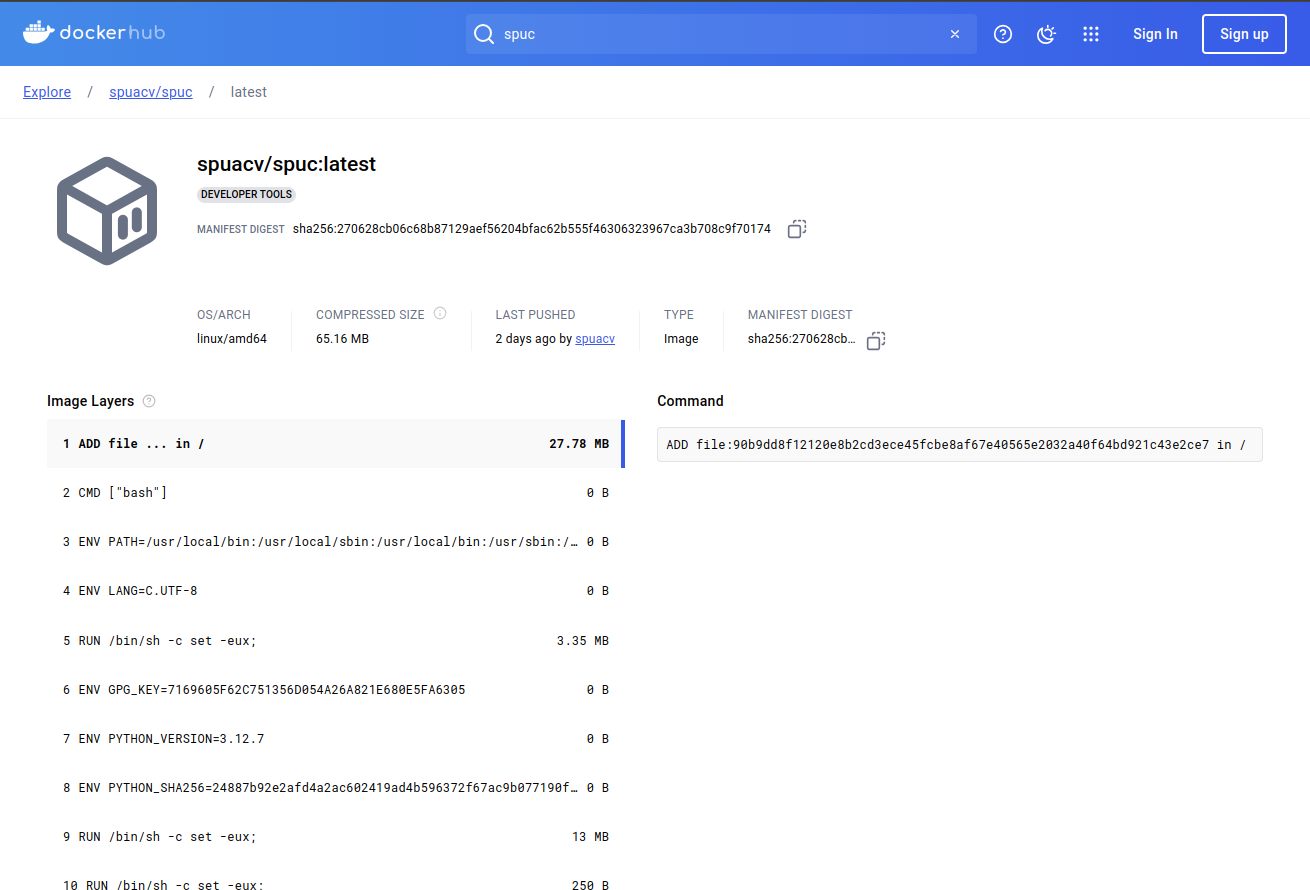Copy the truncated manifest digest sha256:270628cb
Image resolution: width=1310 pixels, height=890 pixels.
pos(876,340)
